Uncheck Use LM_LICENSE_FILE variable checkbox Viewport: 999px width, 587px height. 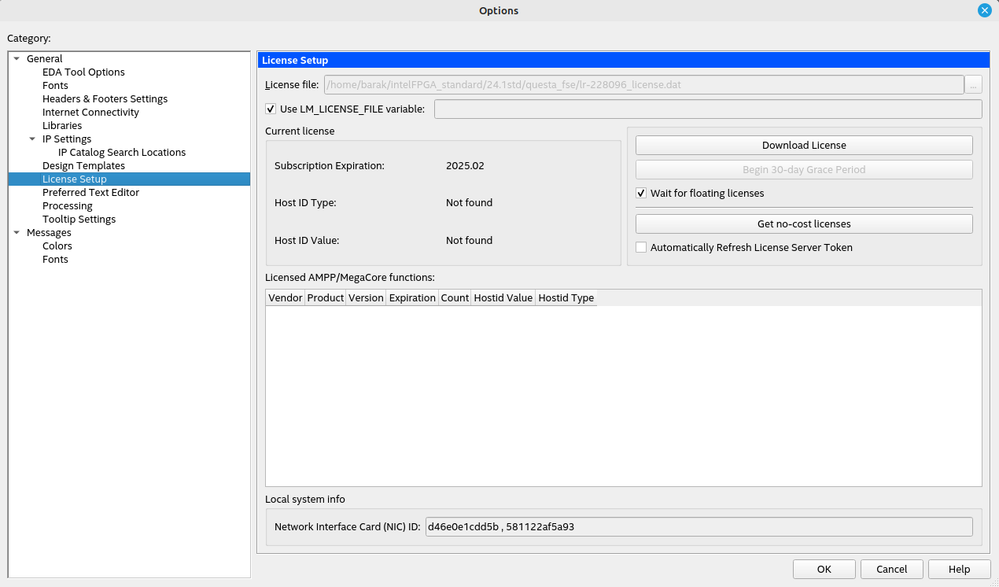[271, 109]
